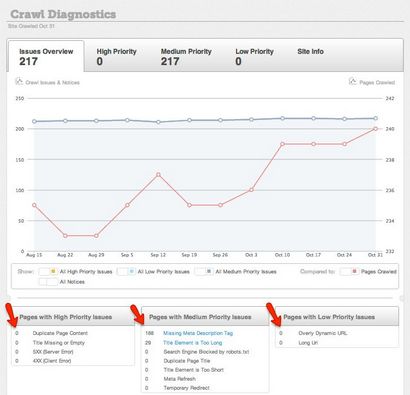The width and height of the screenshot is (410, 395).
Task: Click the Crawl Diagnostics heading
Action: point(63,14)
